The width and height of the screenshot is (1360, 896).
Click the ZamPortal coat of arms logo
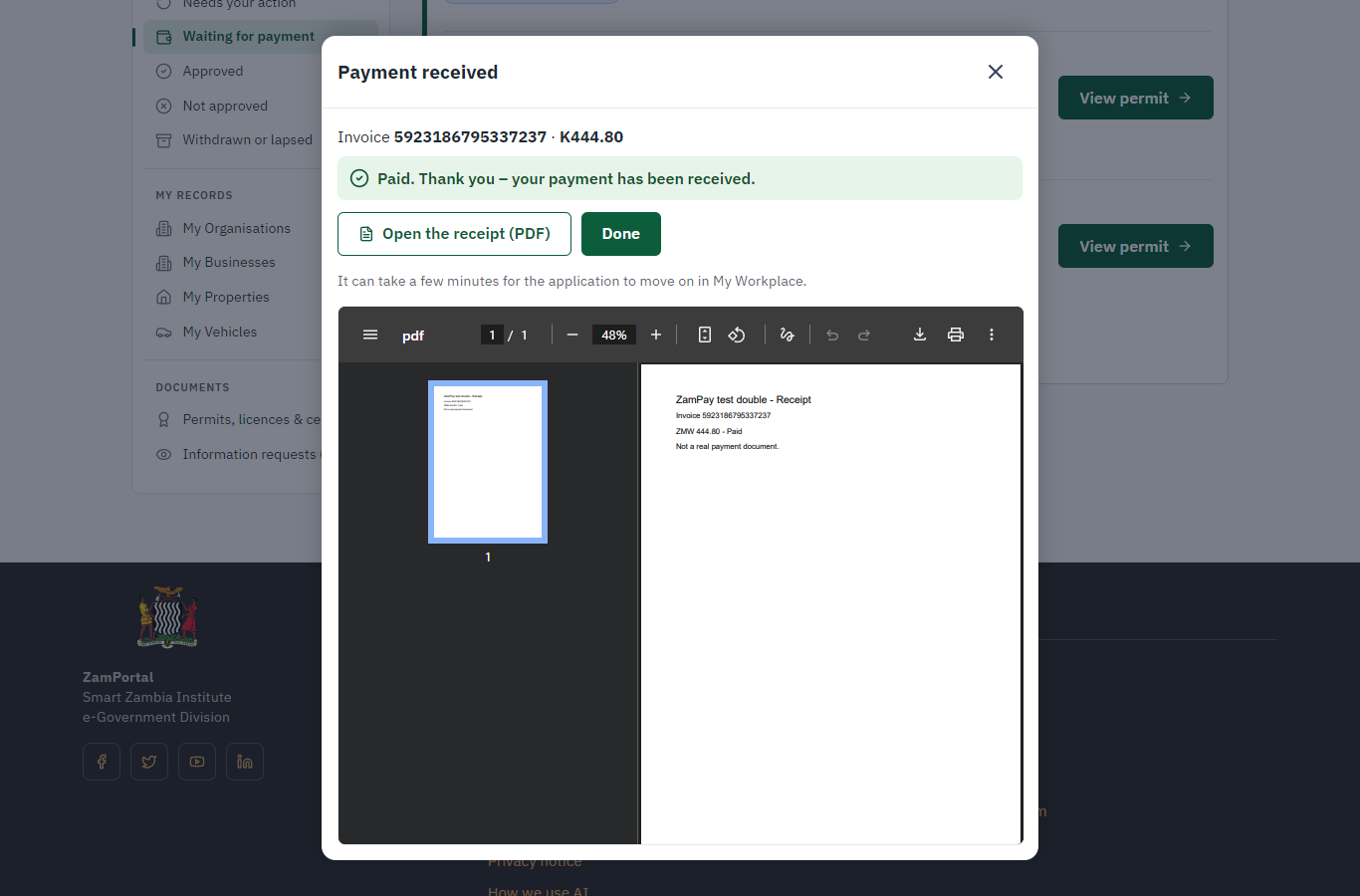pos(167,617)
